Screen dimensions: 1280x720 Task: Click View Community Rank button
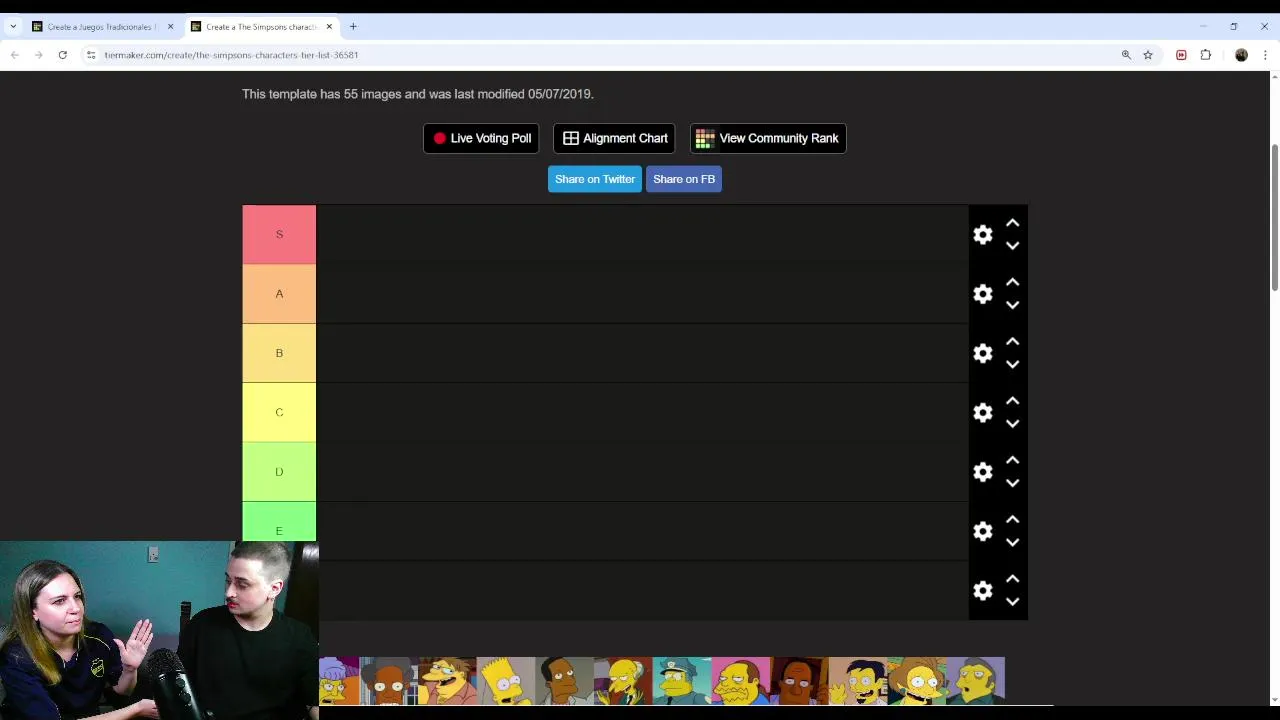coord(768,138)
